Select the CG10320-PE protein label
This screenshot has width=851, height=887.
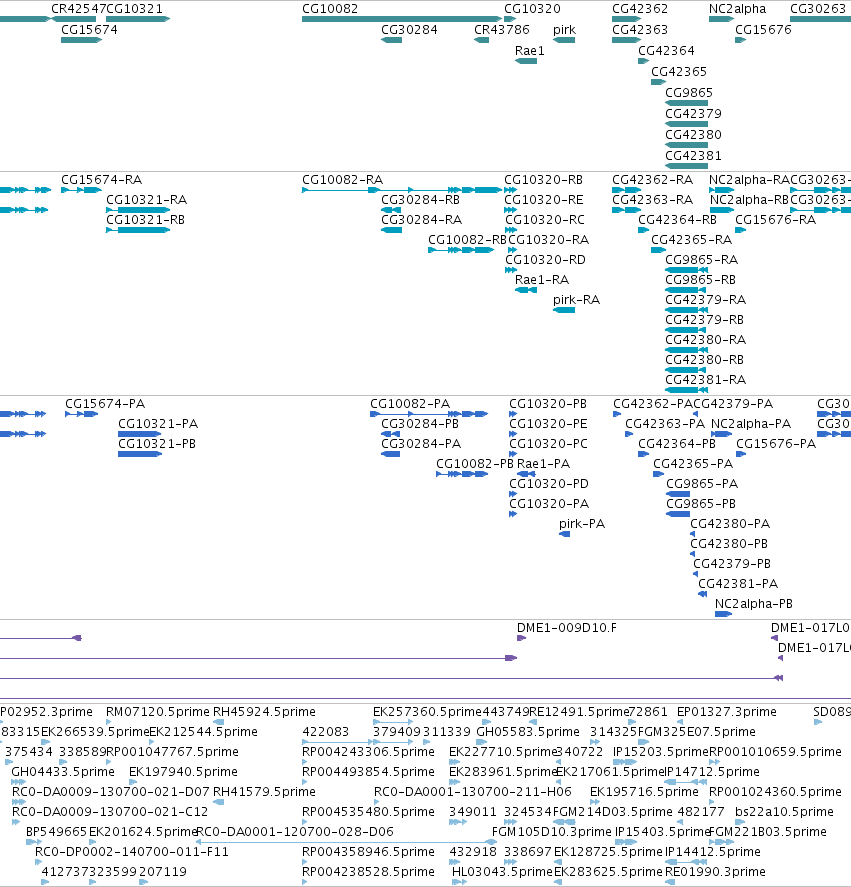548,424
